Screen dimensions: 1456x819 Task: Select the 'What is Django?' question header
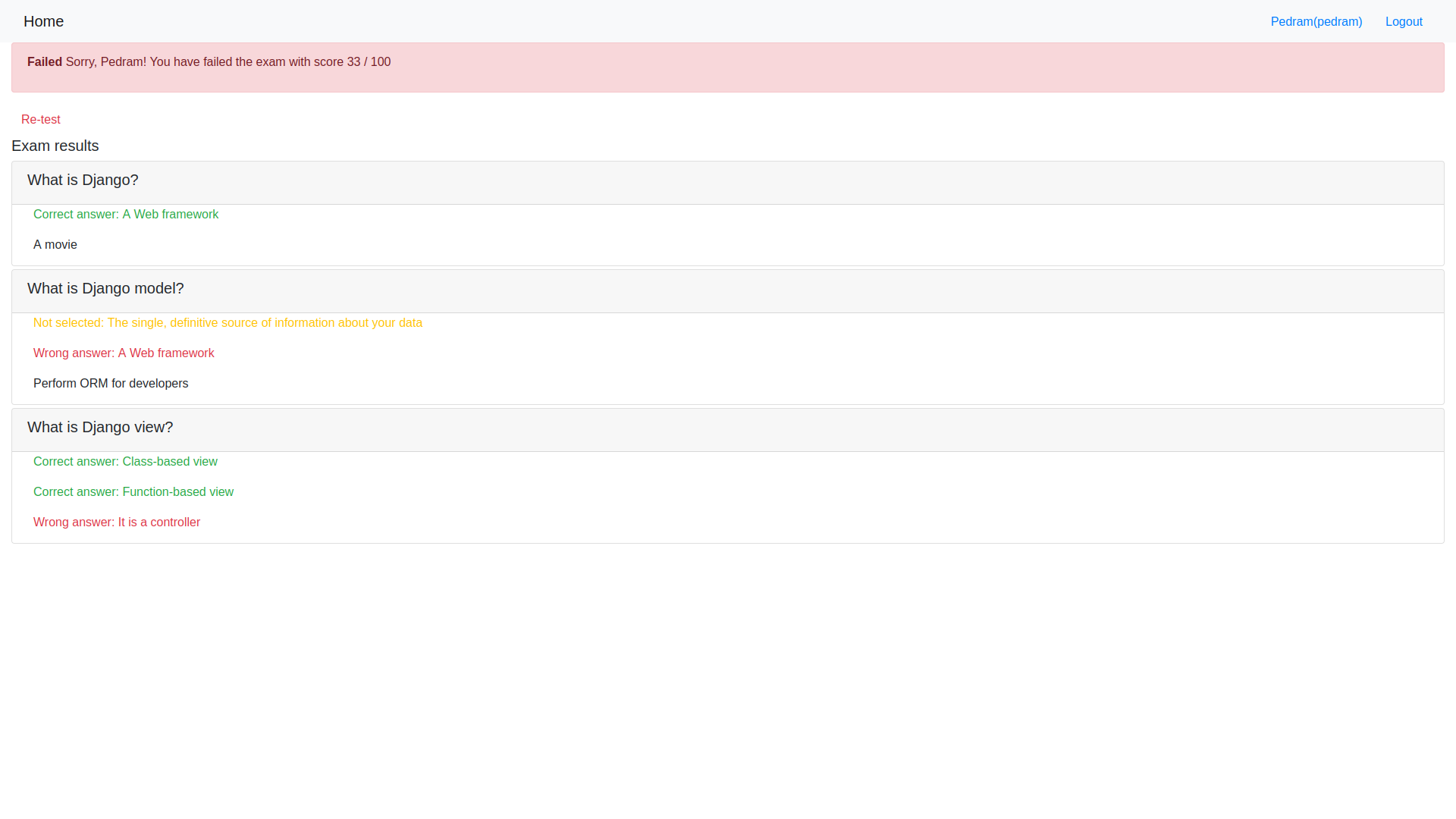coord(83,180)
